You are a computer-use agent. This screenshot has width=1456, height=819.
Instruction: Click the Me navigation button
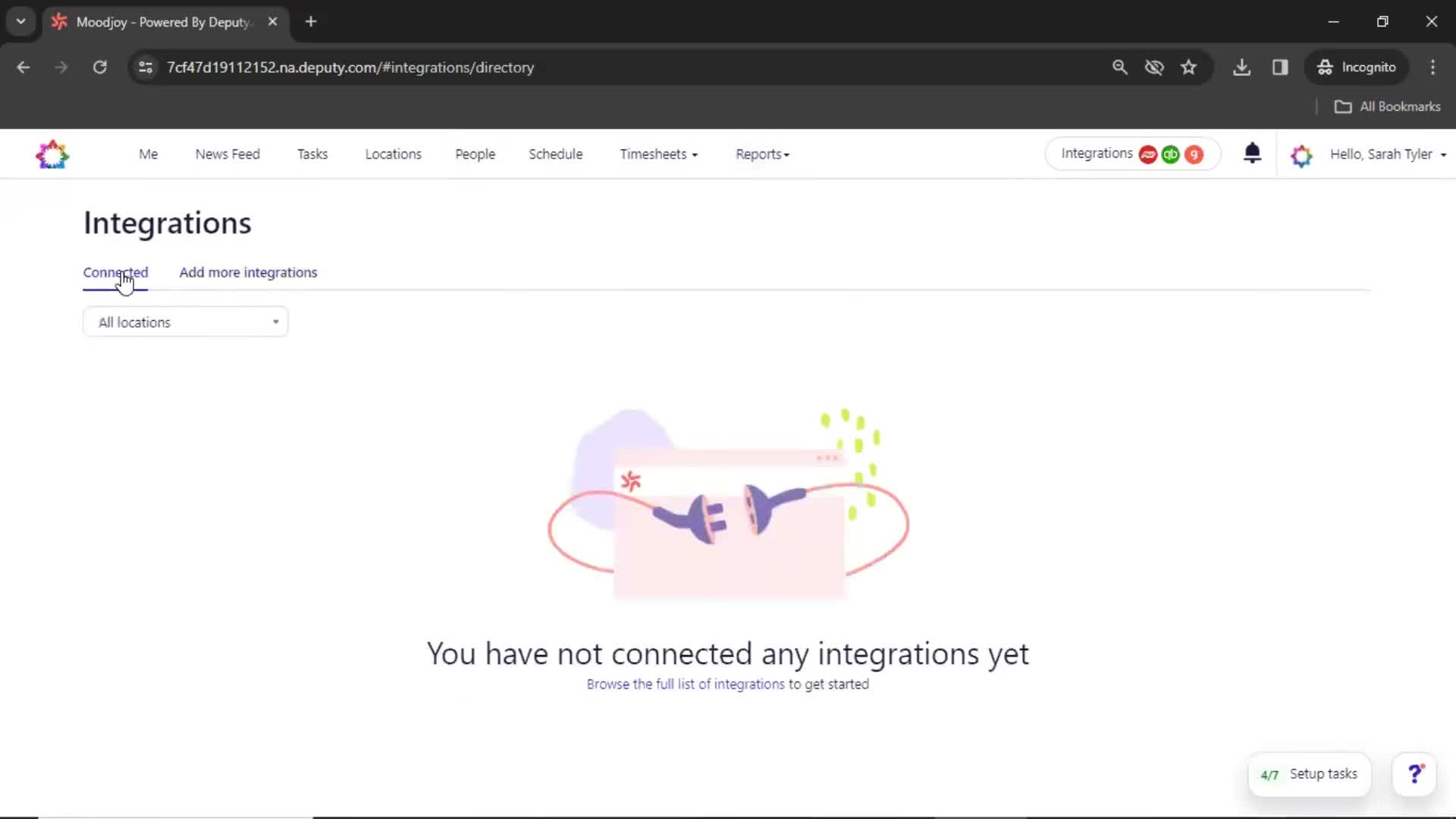click(x=148, y=153)
